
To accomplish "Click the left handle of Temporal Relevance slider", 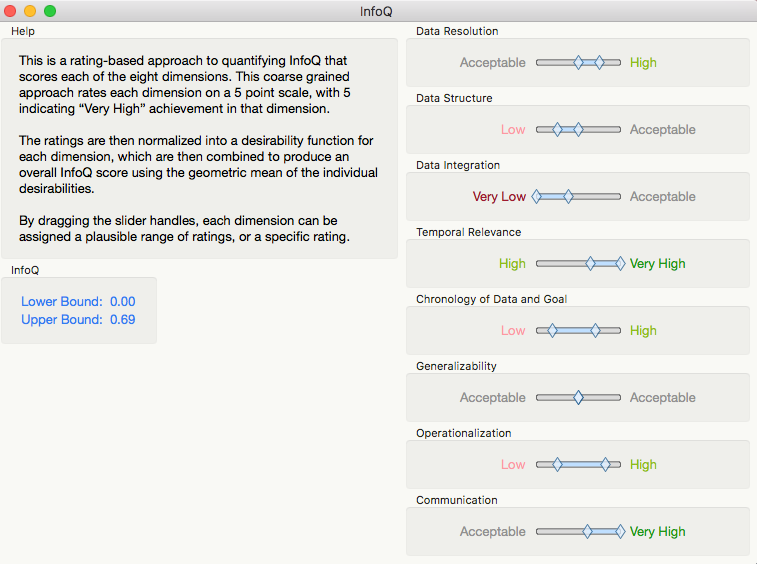I will pyautogui.click(x=590, y=263).
